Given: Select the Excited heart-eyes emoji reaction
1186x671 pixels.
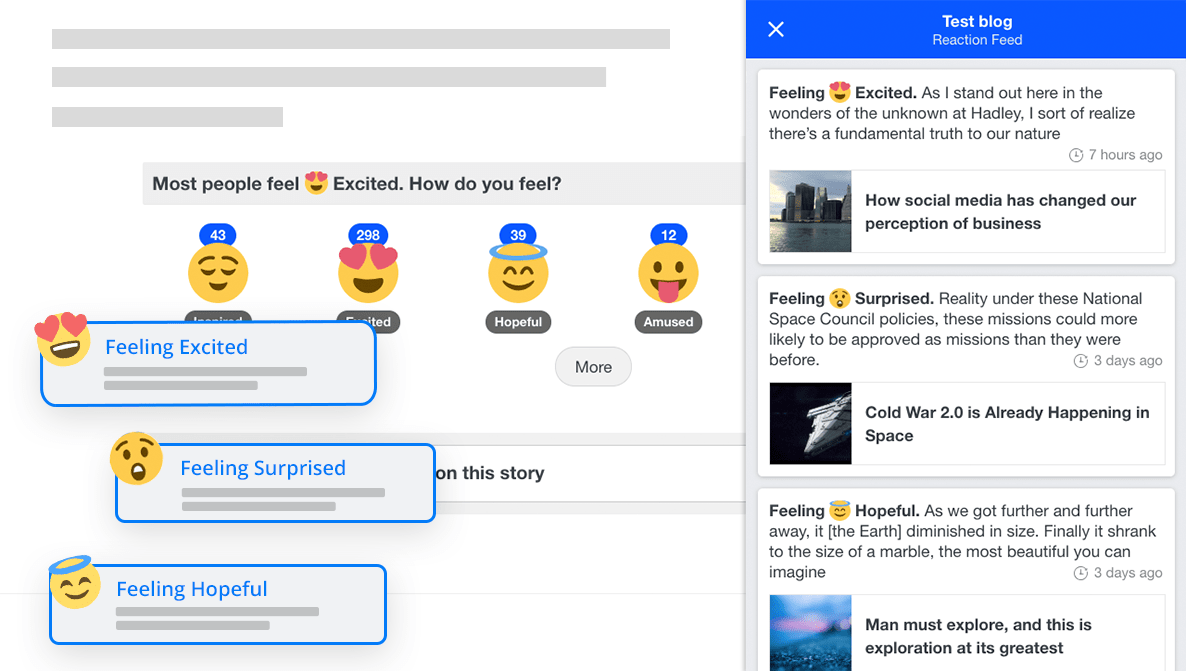Looking at the screenshot, I should pyautogui.click(x=368, y=273).
